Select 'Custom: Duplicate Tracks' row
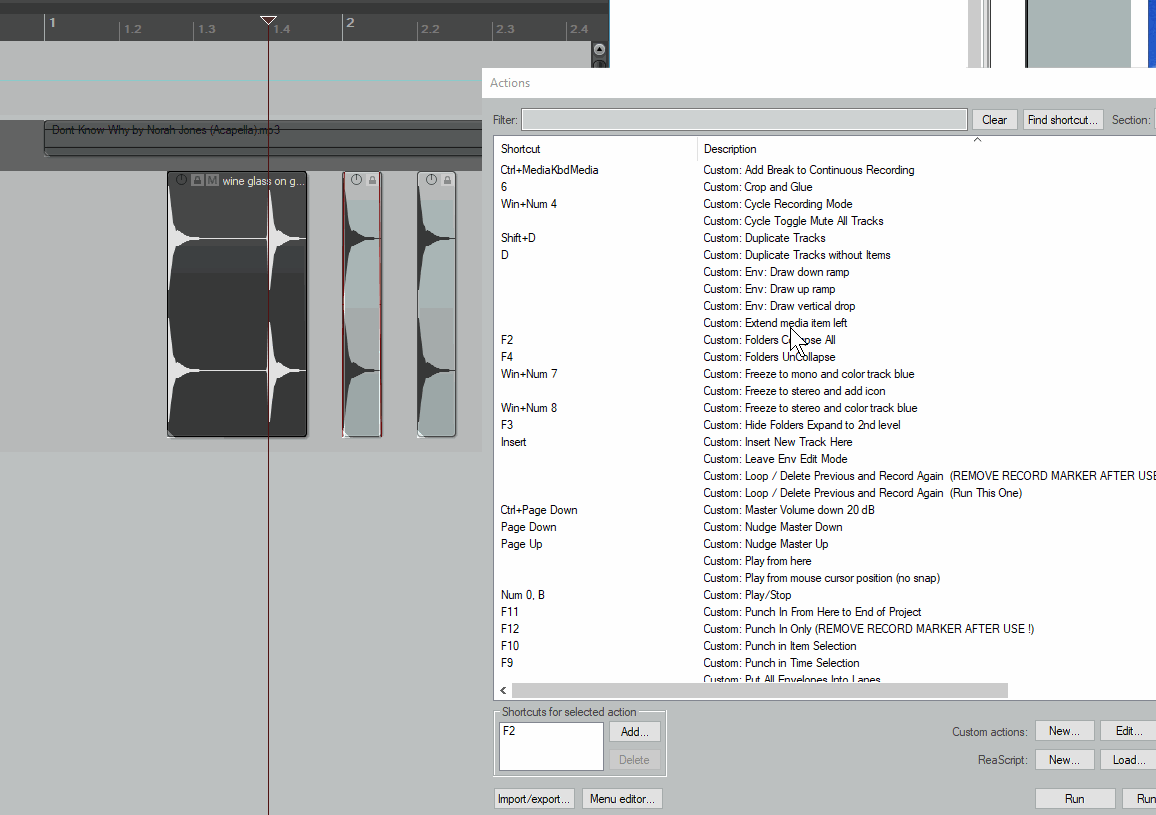Image resolution: width=1156 pixels, height=815 pixels. point(765,237)
